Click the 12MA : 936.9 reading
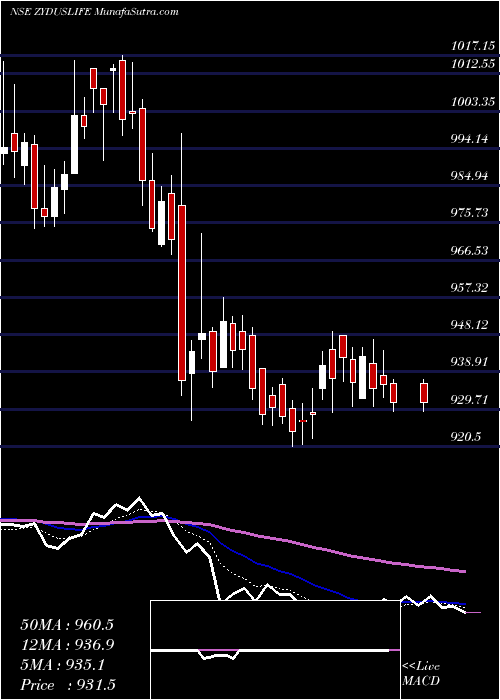The width and height of the screenshot is (500, 700). 67,645
